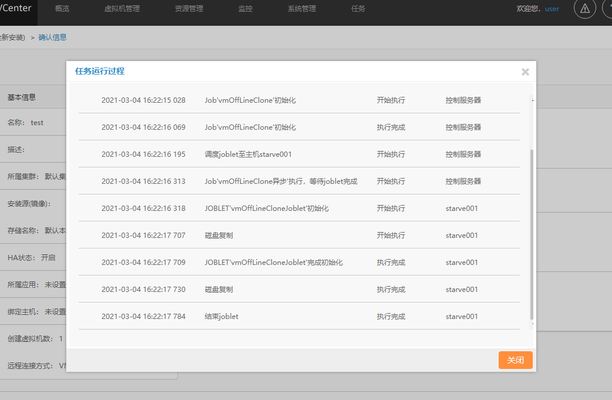
Task: Click the vCenter logo
Action: pyautogui.click(x=16, y=8)
